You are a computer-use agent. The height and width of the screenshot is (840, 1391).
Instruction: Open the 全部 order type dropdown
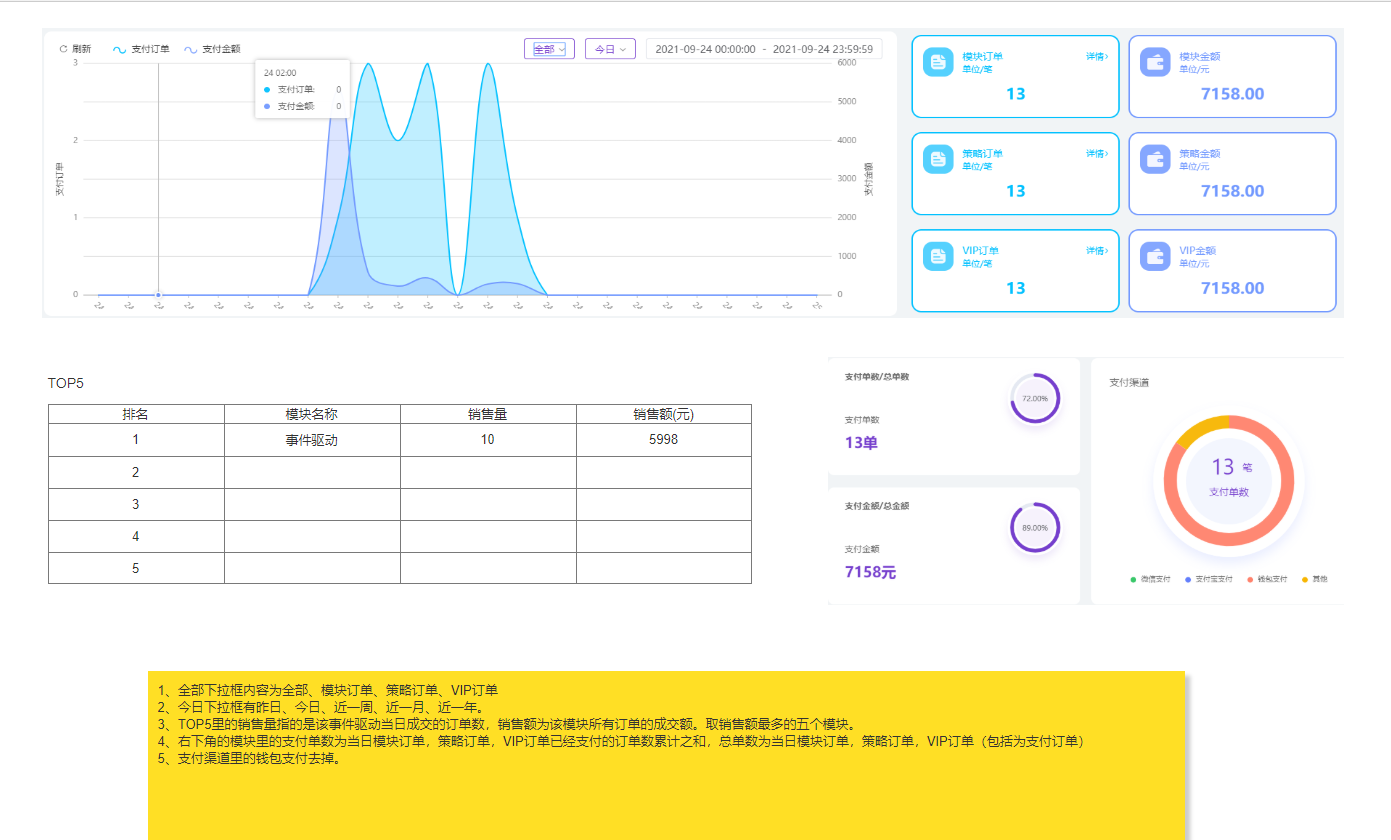pos(549,49)
